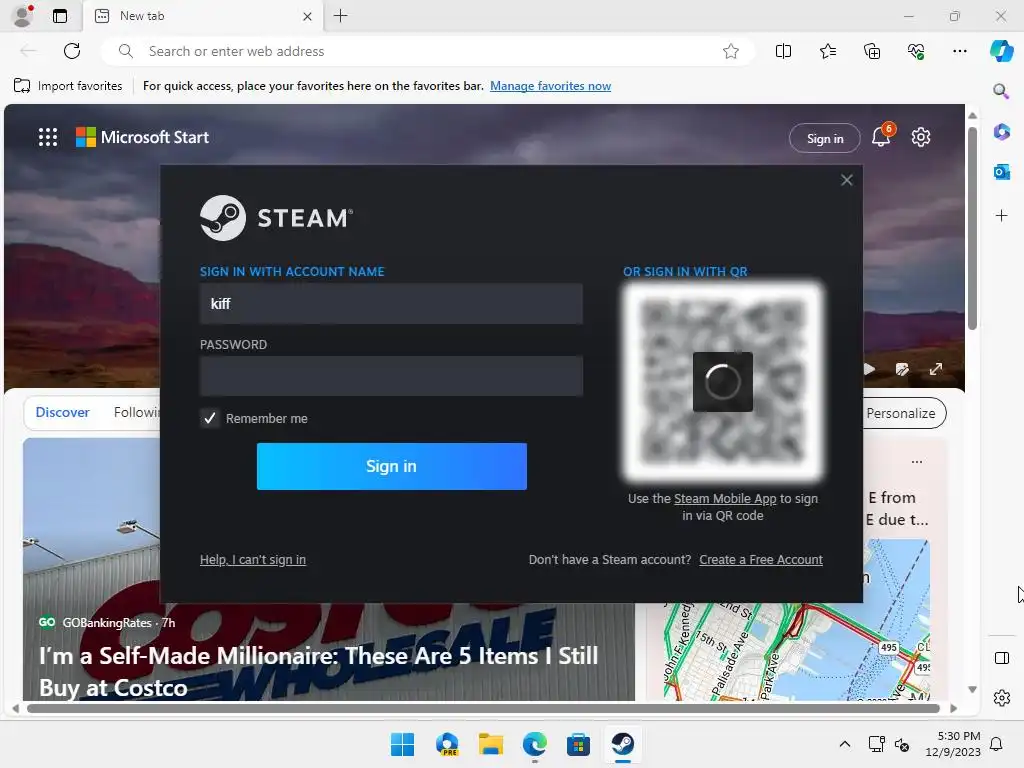Click the Steam taskbar icon

(x=622, y=744)
